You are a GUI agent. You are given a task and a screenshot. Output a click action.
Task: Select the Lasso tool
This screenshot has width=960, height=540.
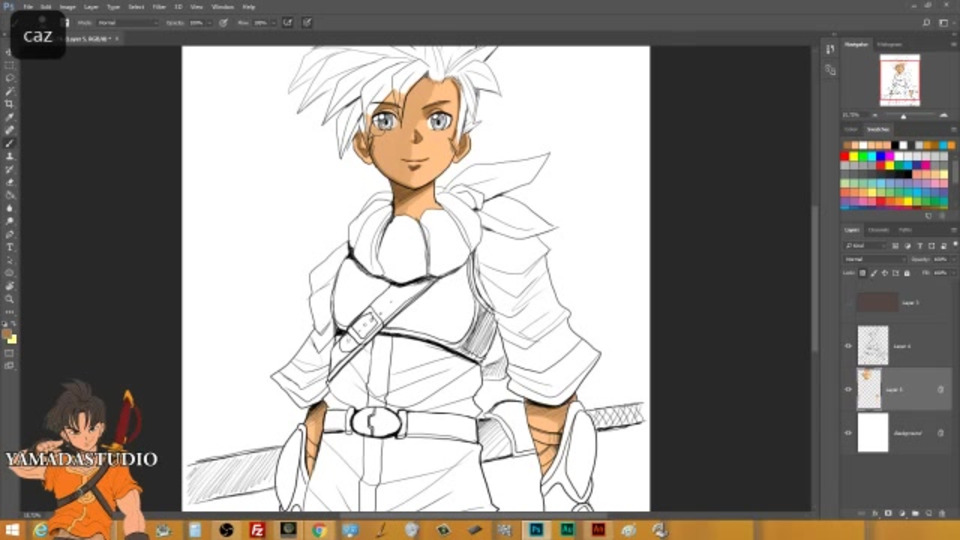(9, 78)
